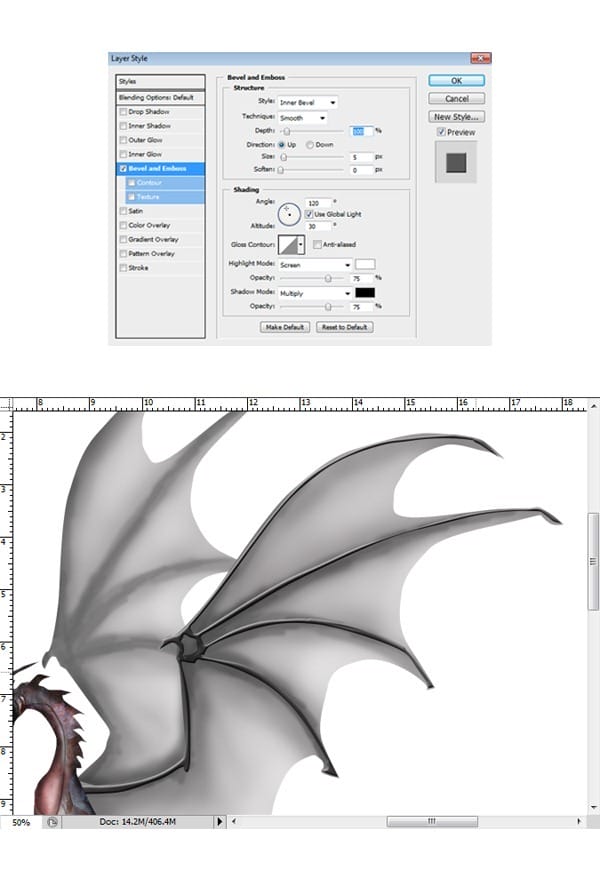Click the OK button in Layer Style
This screenshot has width=600, height=878.
tap(456, 81)
